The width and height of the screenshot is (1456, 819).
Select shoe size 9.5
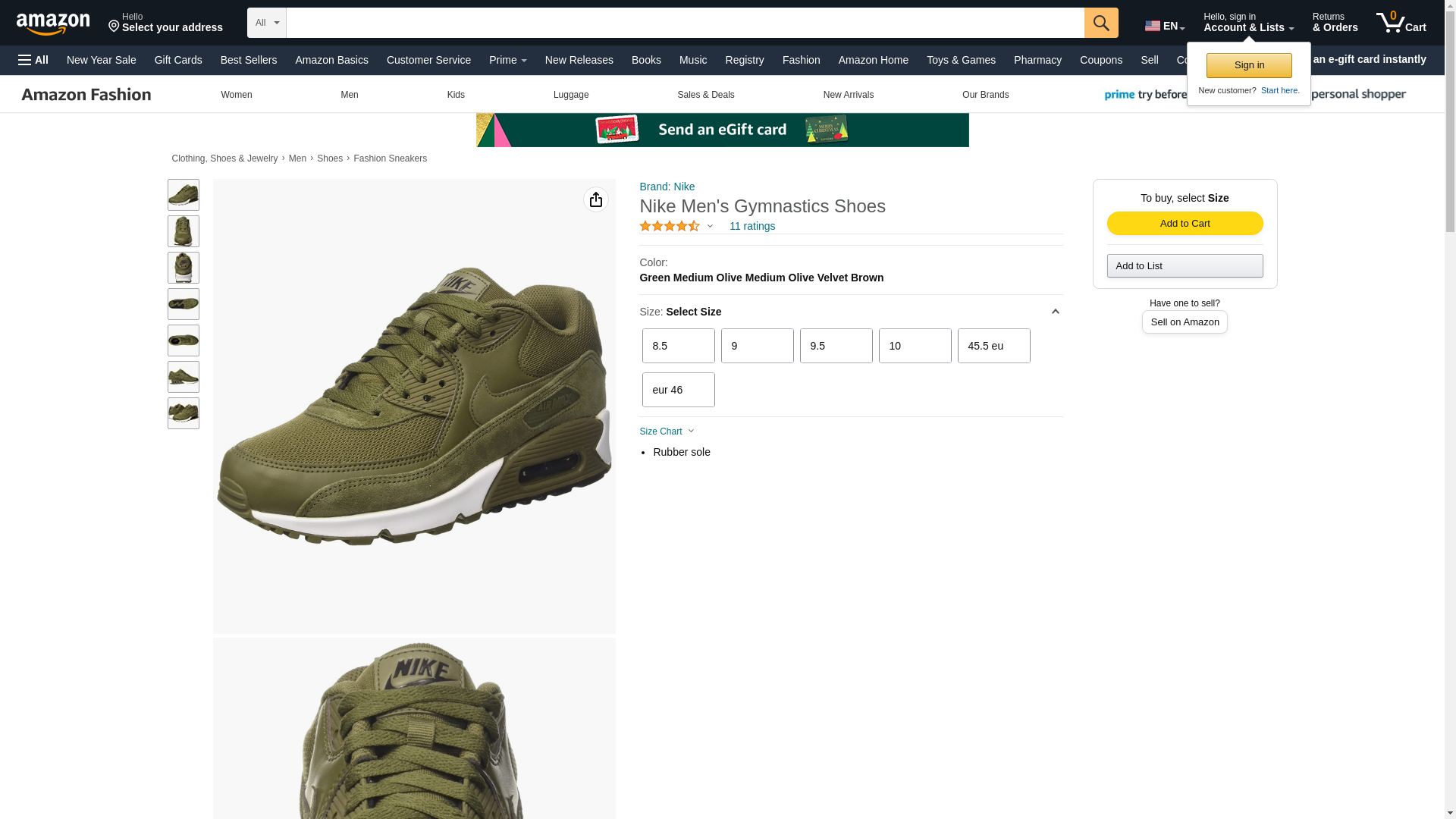click(836, 346)
